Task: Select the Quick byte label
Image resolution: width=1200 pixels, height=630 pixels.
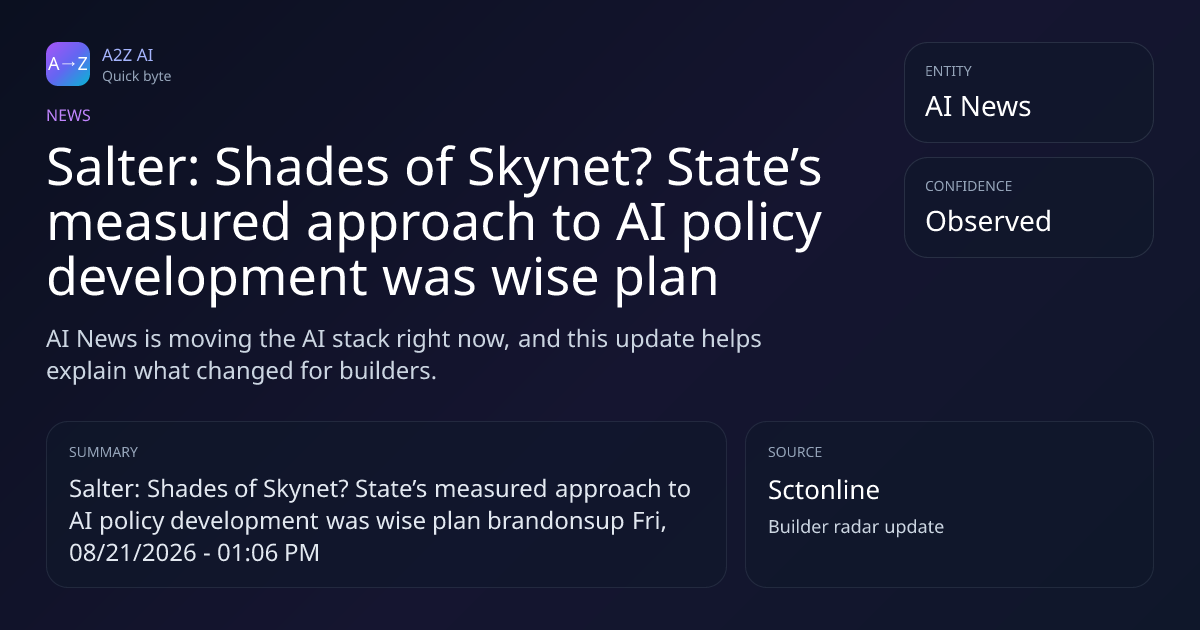Action: click(136, 76)
